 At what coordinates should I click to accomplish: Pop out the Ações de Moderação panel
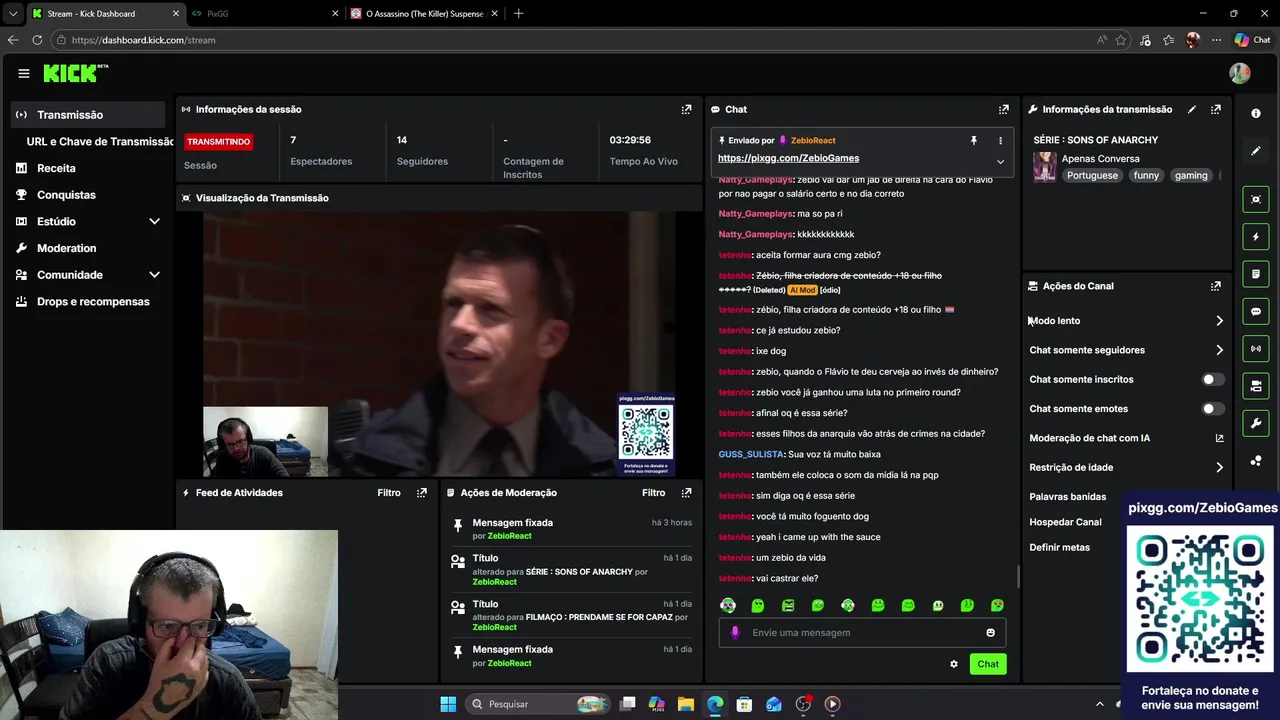tap(686, 492)
